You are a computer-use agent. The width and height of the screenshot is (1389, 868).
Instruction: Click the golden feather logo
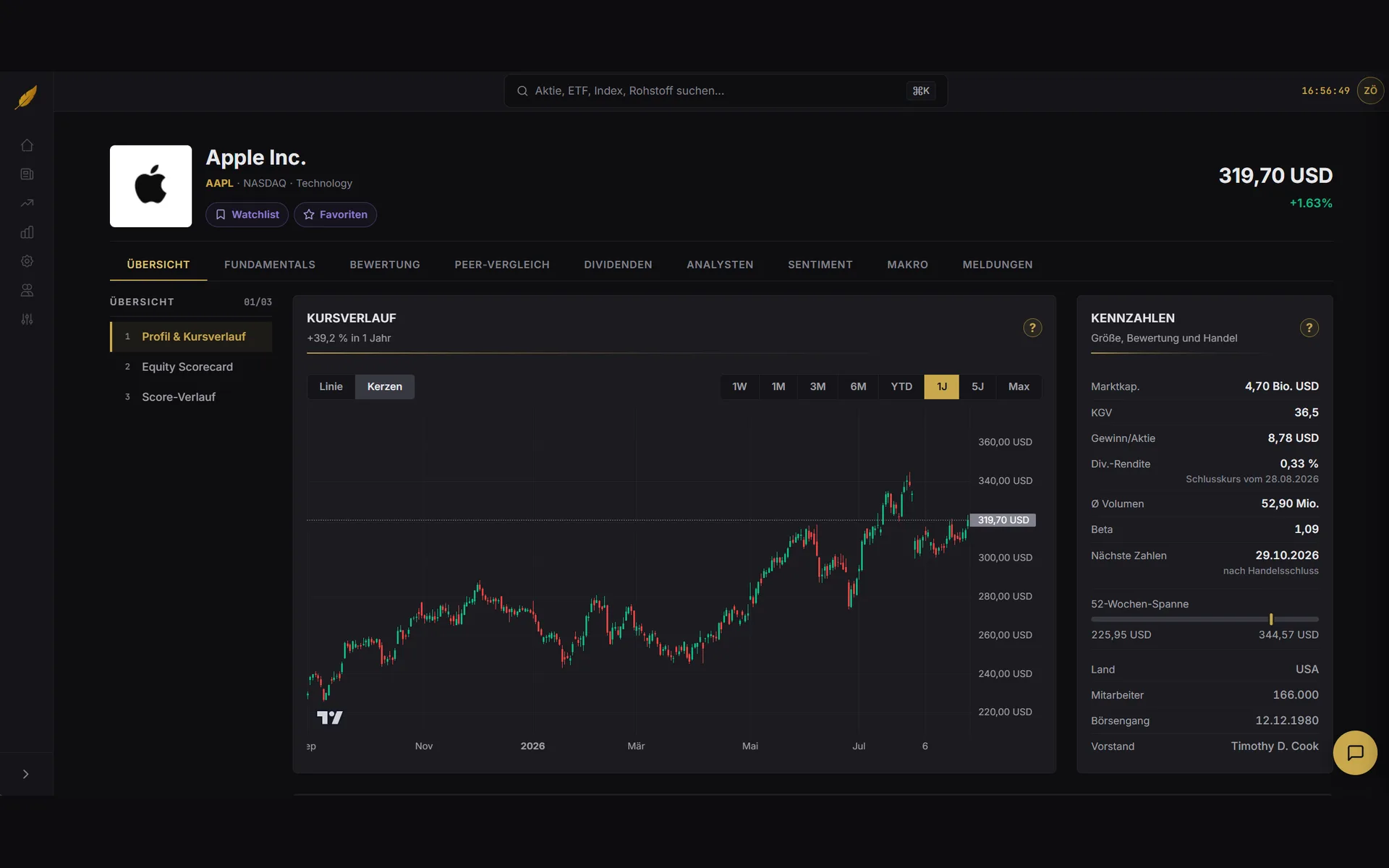click(27, 96)
